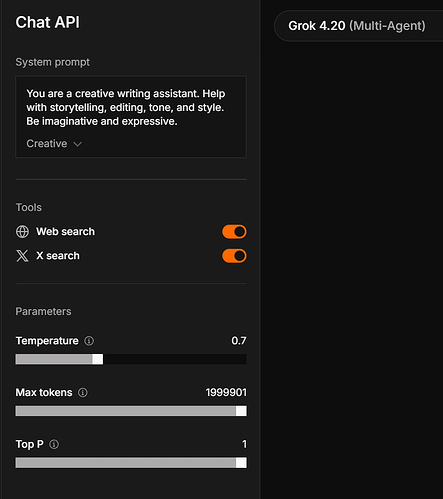Open the Grok 4.20 model selector
This screenshot has height=499, width=443.
(x=358, y=26)
